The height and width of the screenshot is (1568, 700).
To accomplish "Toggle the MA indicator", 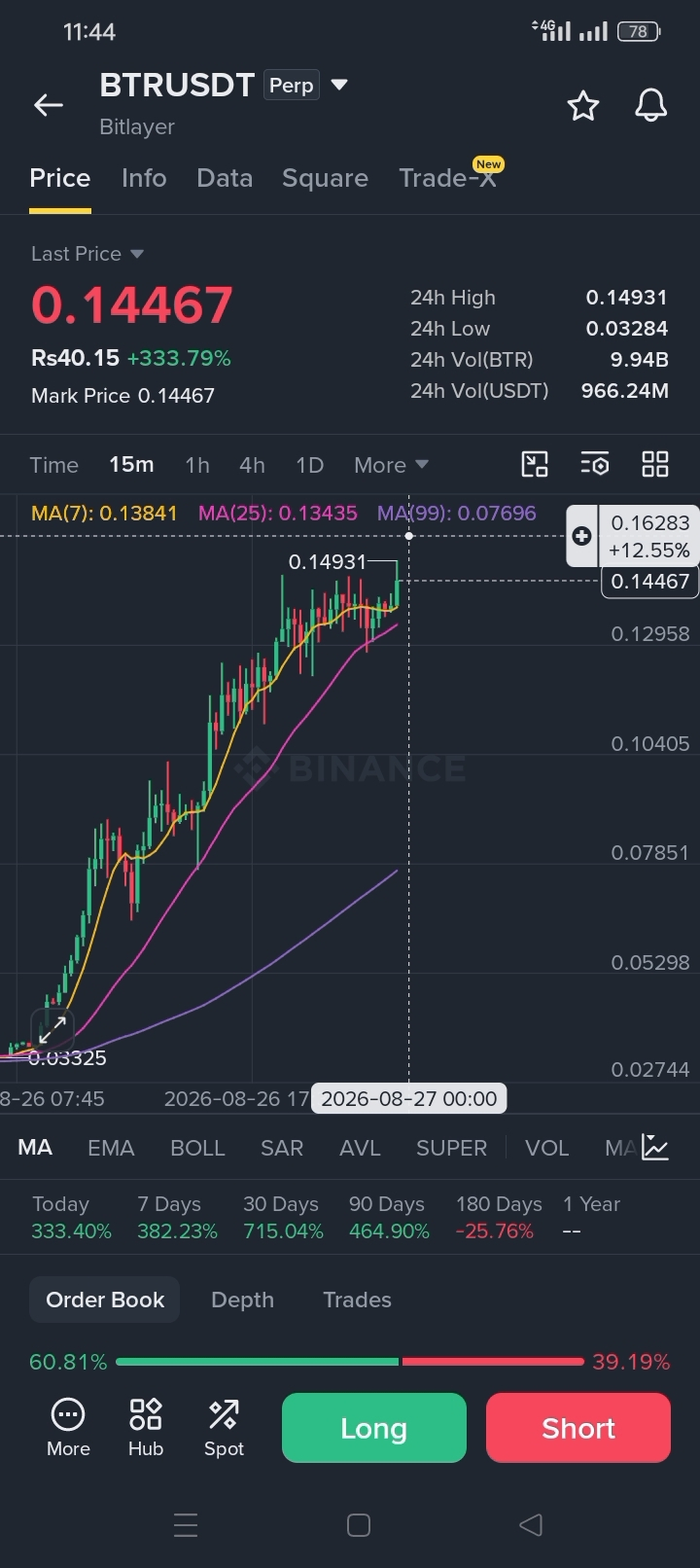I will pos(35,1148).
